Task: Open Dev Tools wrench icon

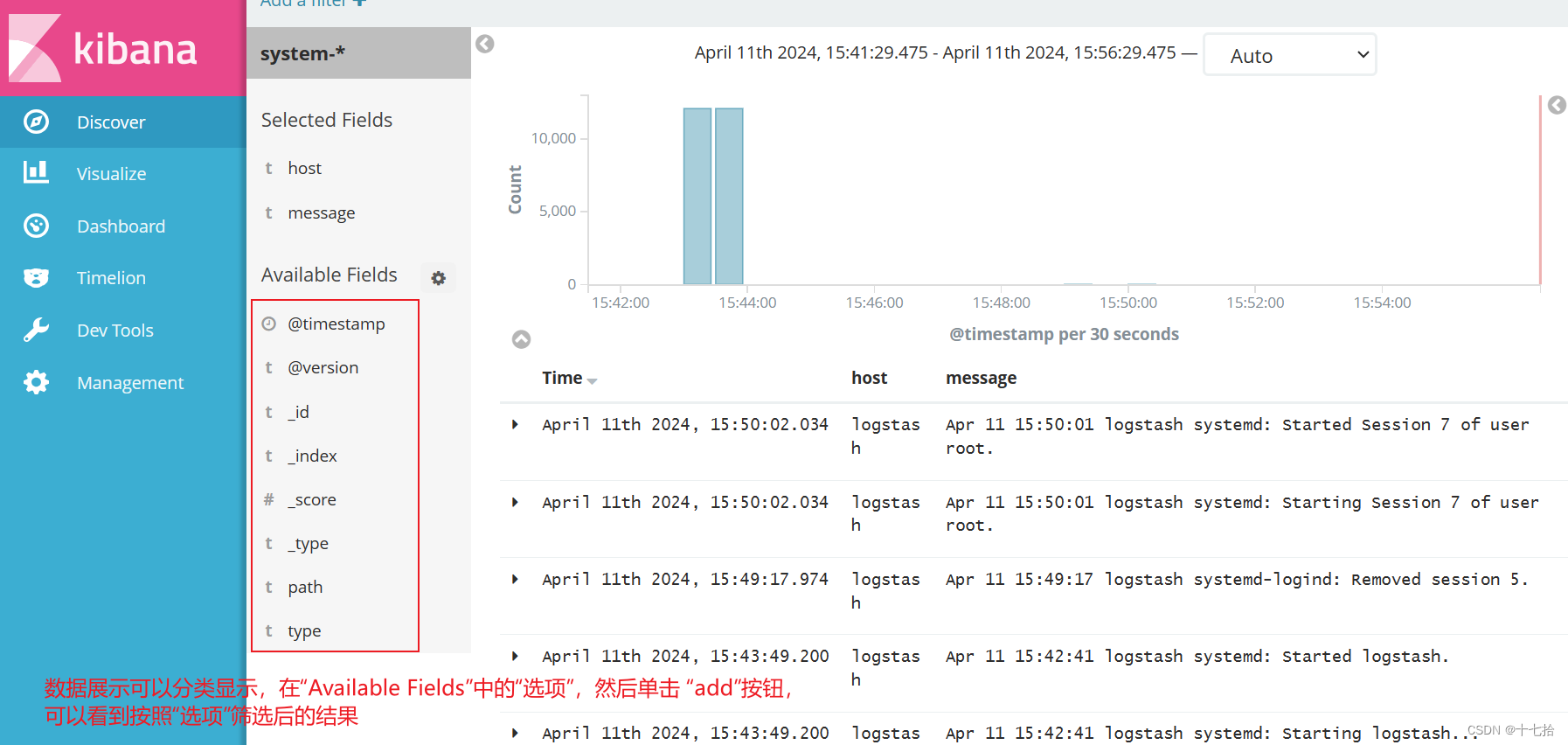Action: tap(36, 330)
